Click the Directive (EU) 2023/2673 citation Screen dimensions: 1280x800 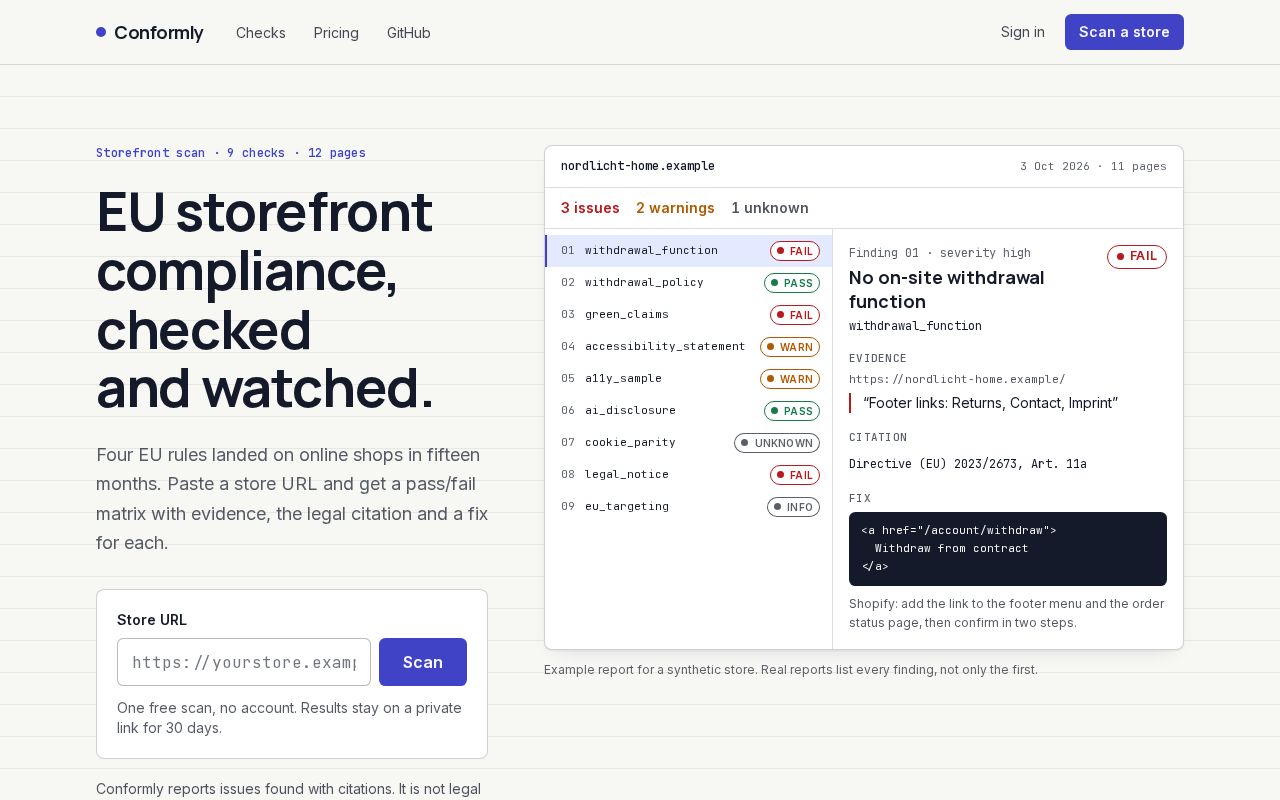click(x=968, y=464)
